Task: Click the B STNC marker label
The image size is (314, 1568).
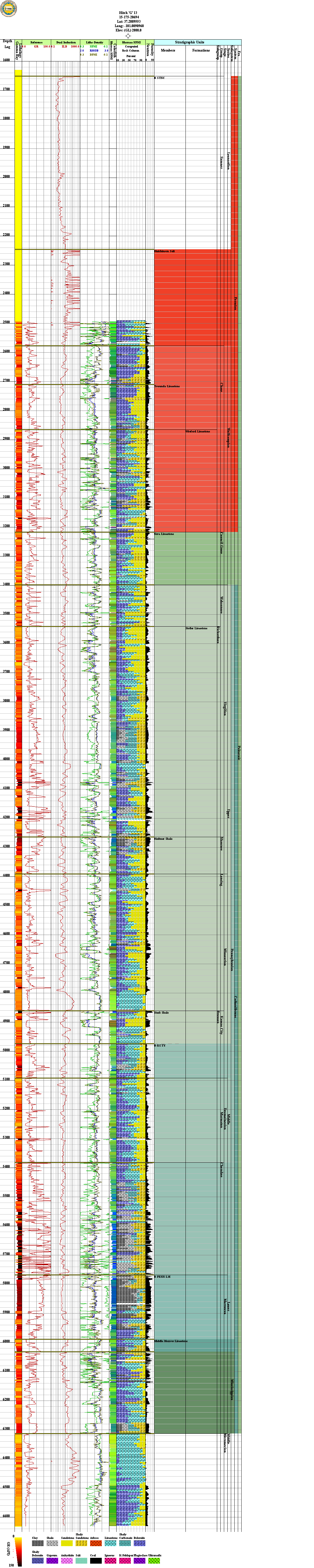Action: [x=160, y=78]
